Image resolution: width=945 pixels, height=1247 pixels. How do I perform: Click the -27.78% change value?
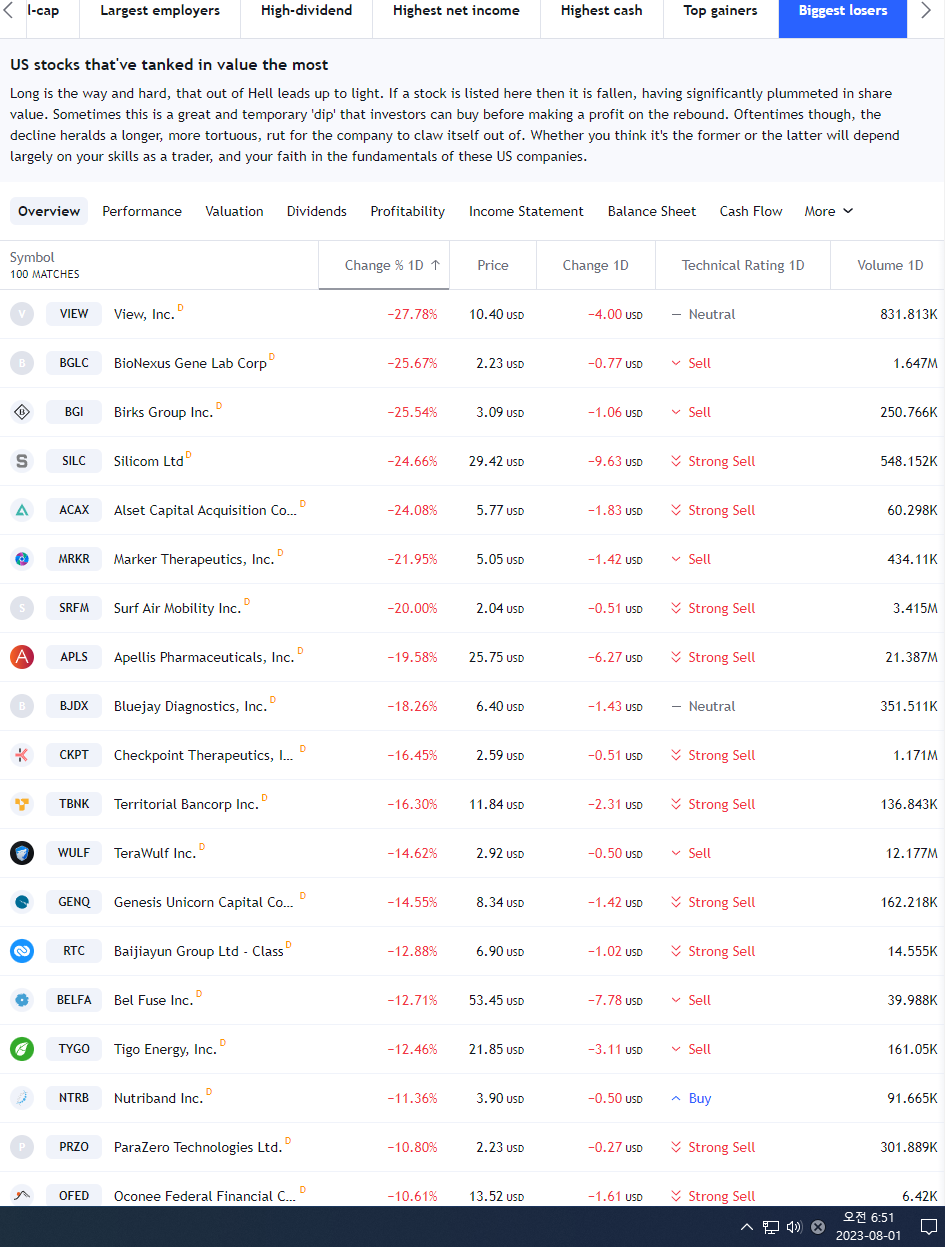[x=412, y=314]
